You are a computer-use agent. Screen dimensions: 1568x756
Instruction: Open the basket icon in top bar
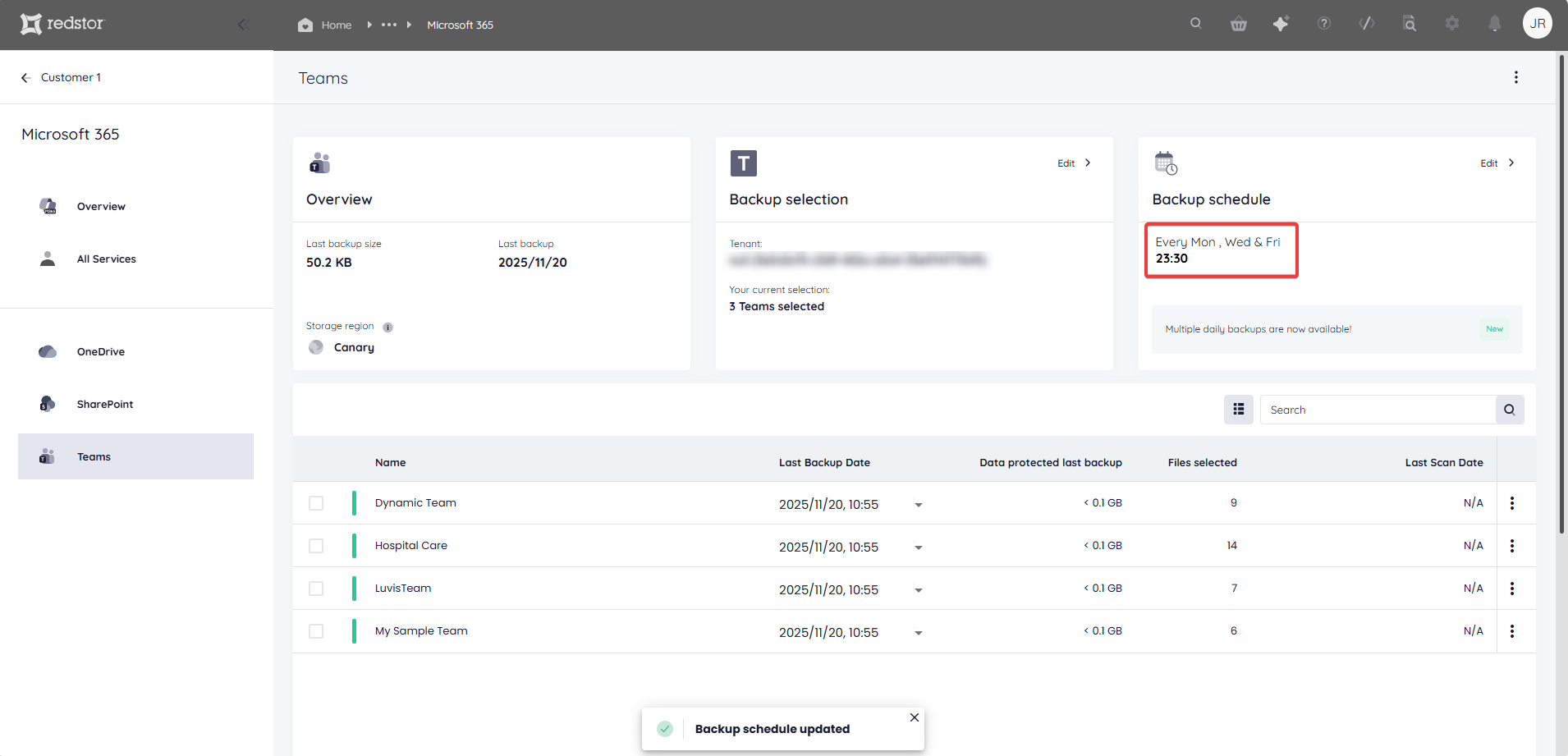pos(1239,24)
